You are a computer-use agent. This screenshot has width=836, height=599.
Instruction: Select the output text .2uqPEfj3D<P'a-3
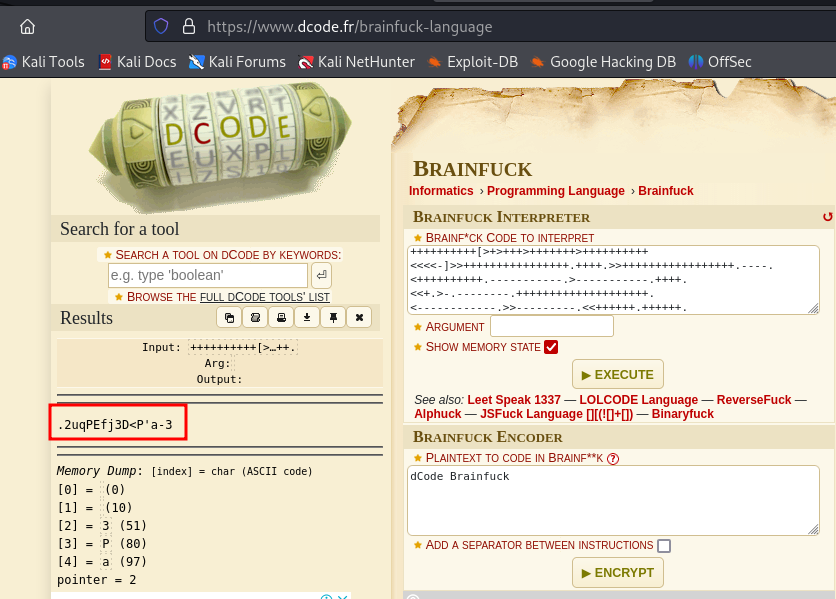click(115, 425)
